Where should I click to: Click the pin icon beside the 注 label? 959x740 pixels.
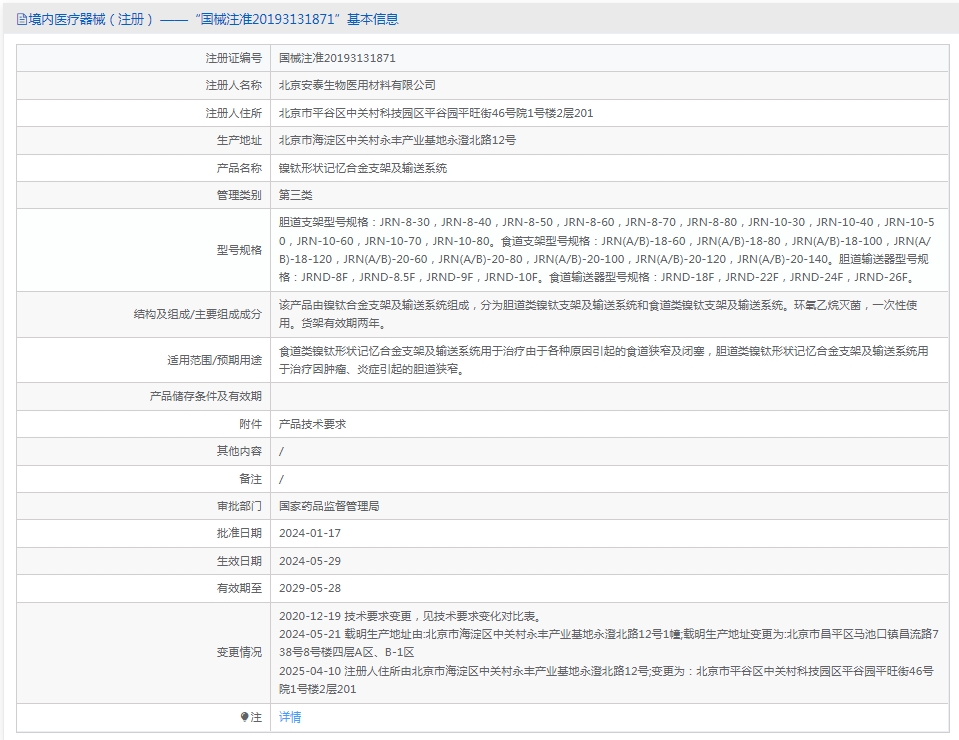[244, 717]
